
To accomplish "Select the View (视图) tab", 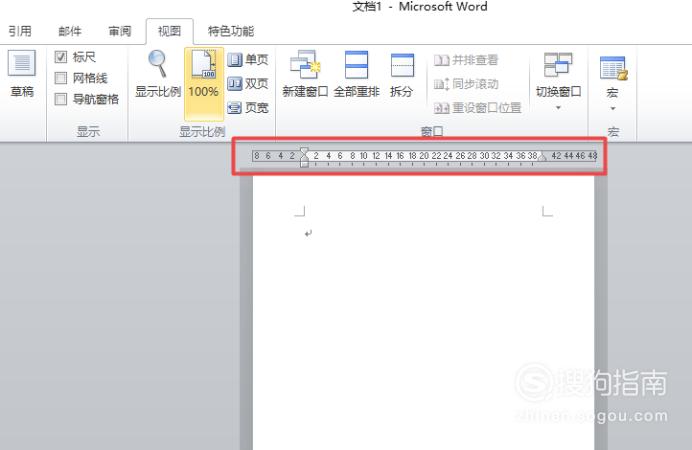I will tap(169, 31).
